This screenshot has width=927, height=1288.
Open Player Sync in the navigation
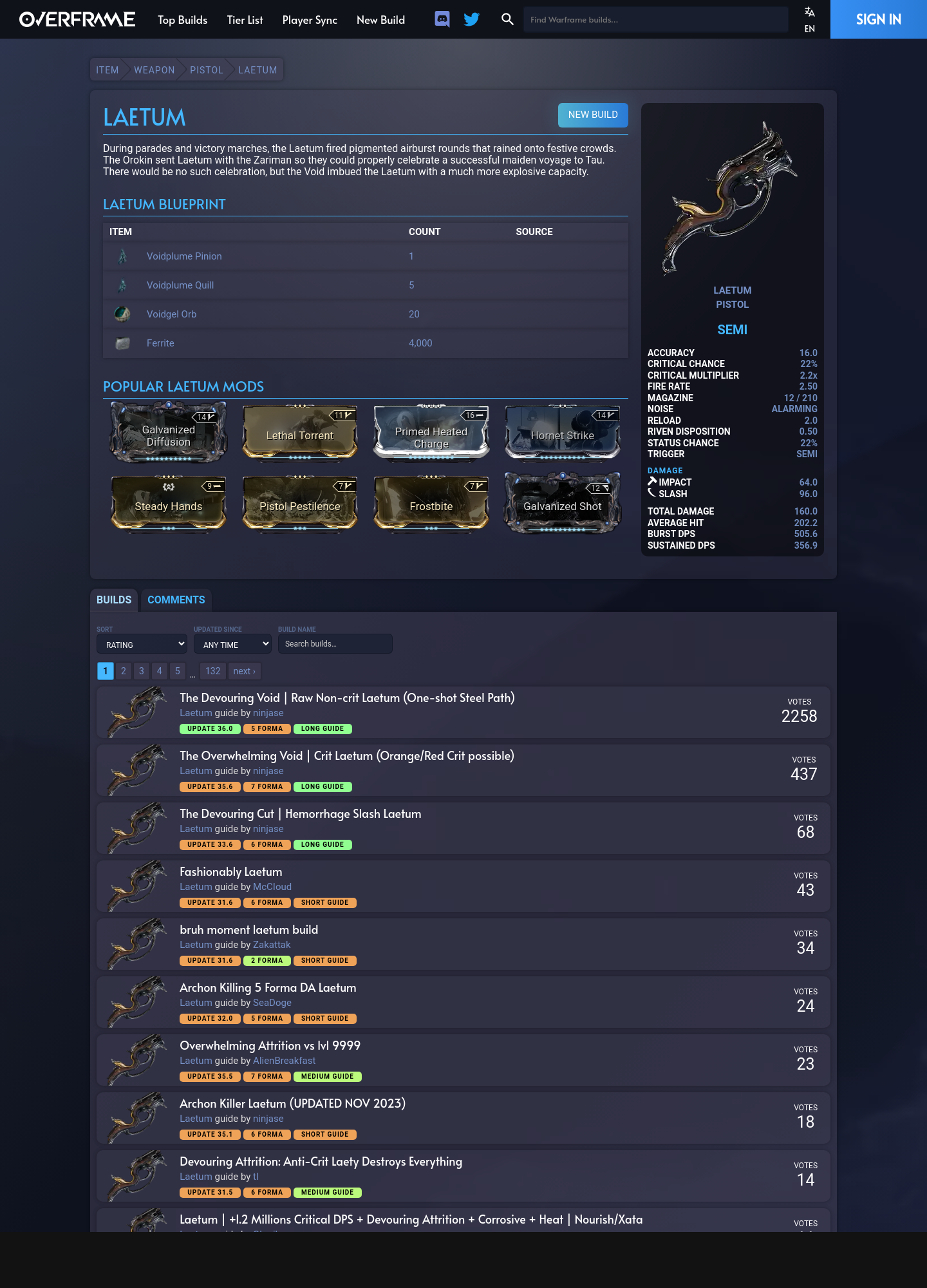click(x=310, y=20)
